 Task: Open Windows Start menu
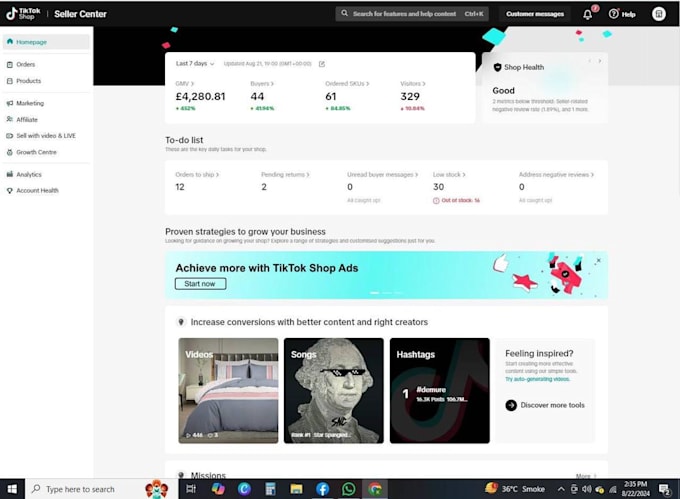click(x=12, y=489)
